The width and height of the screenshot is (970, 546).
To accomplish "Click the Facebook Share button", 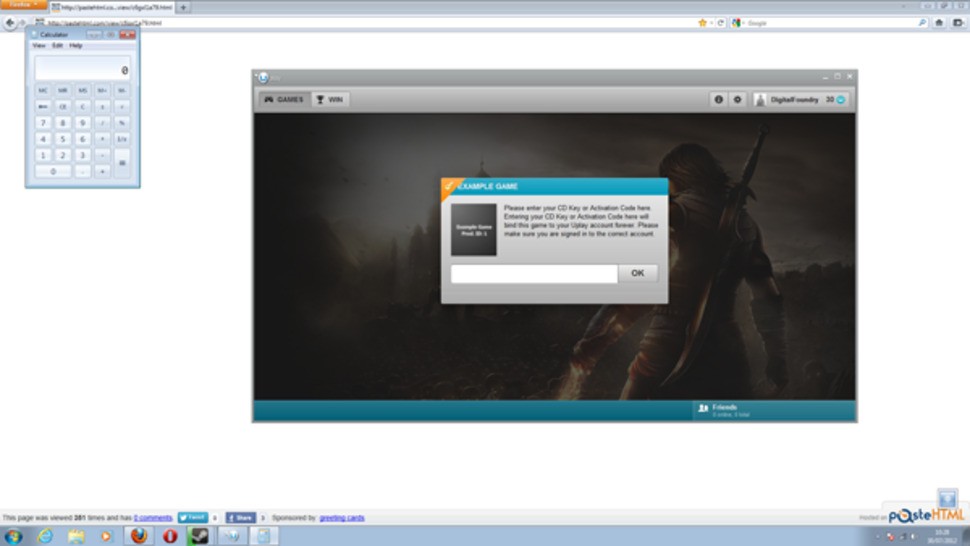I will click(241, 518).
